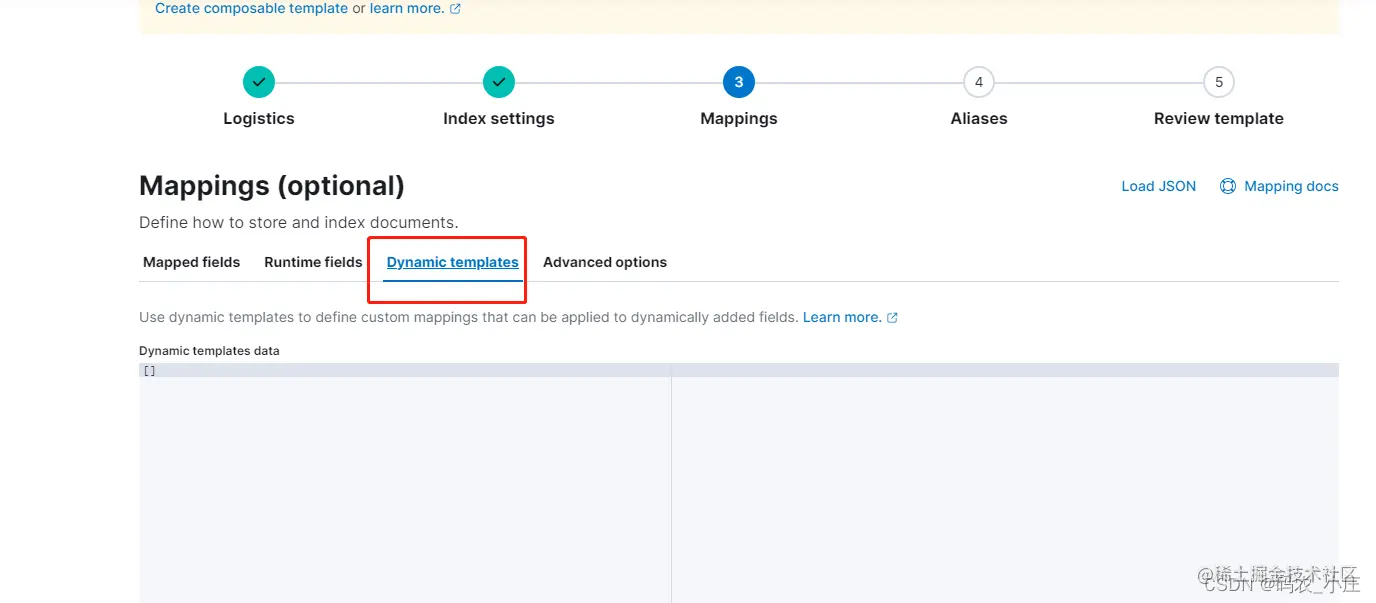Click the Dynamic templates data label

point(209,351)
